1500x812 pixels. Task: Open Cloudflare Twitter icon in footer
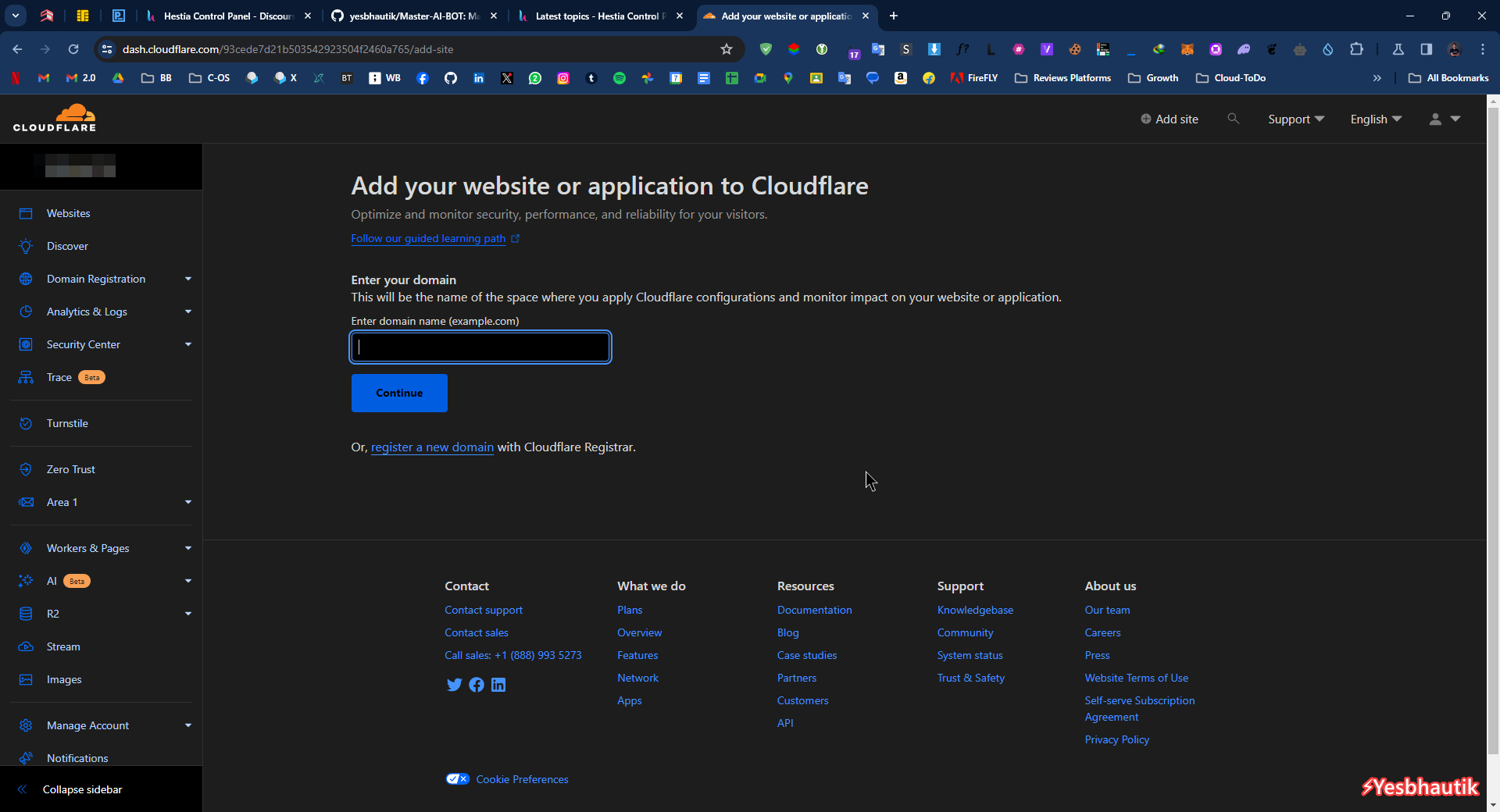click(x=454, y=685)
